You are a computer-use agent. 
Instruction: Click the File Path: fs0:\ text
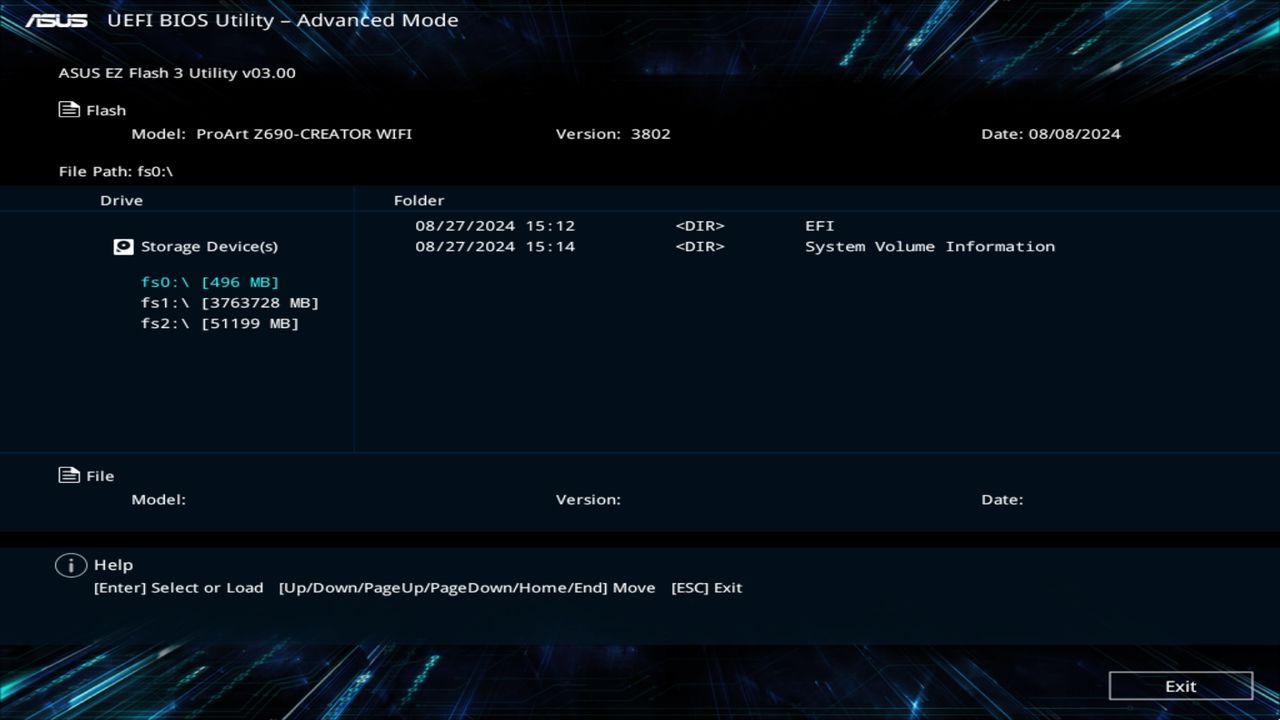pos(116,171)
